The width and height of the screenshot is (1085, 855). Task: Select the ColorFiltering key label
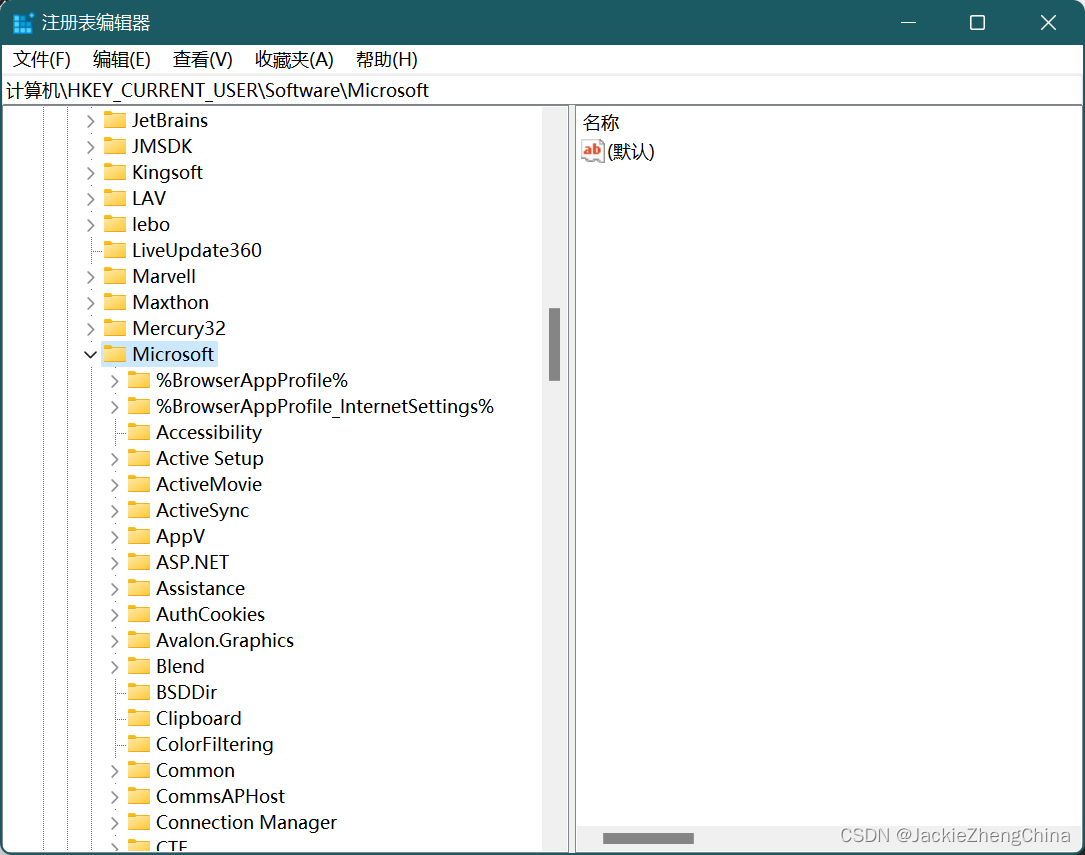pos(215,745)
